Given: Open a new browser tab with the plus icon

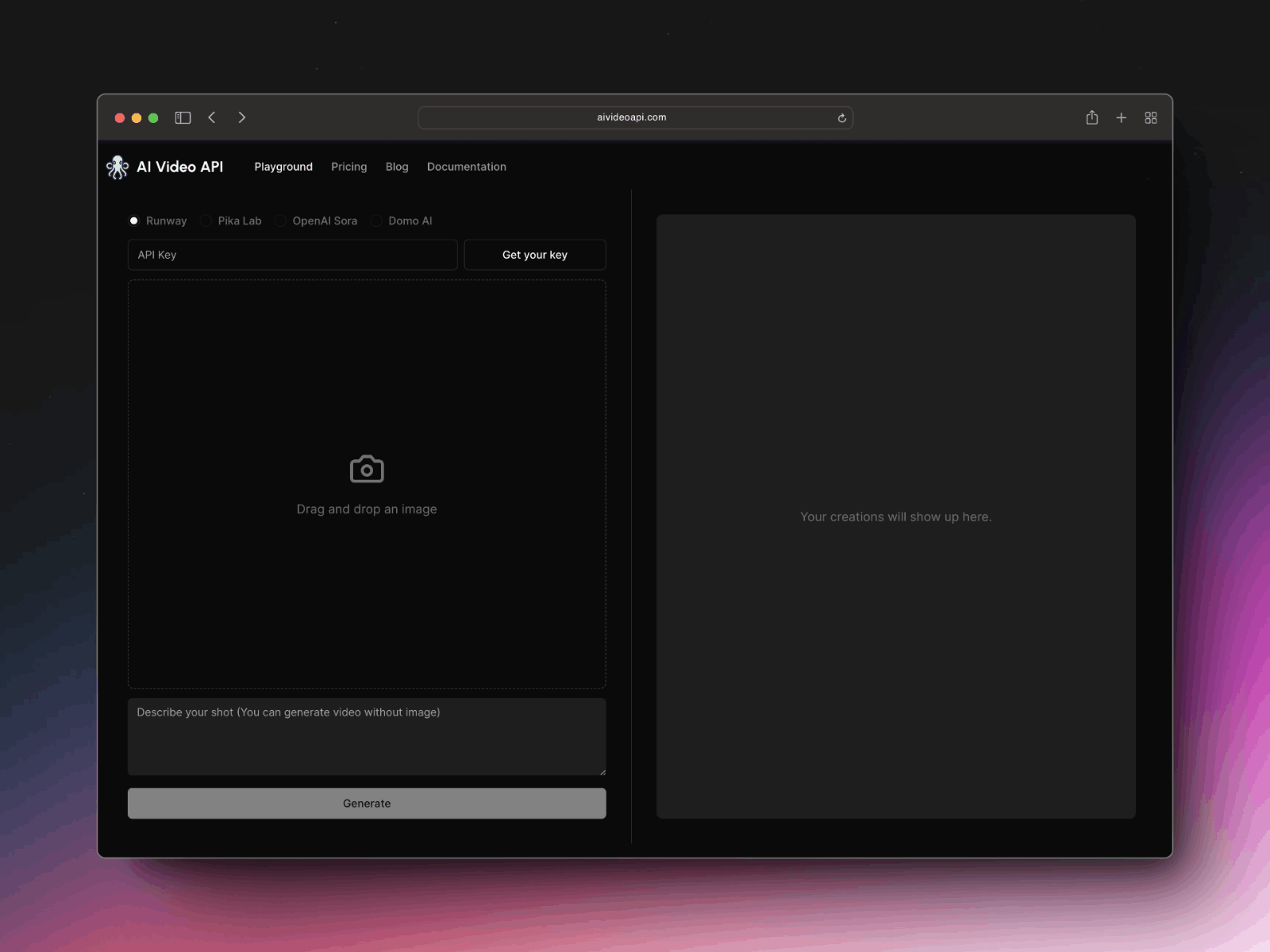Looking at the screenshot, I should click(1122, 117).
